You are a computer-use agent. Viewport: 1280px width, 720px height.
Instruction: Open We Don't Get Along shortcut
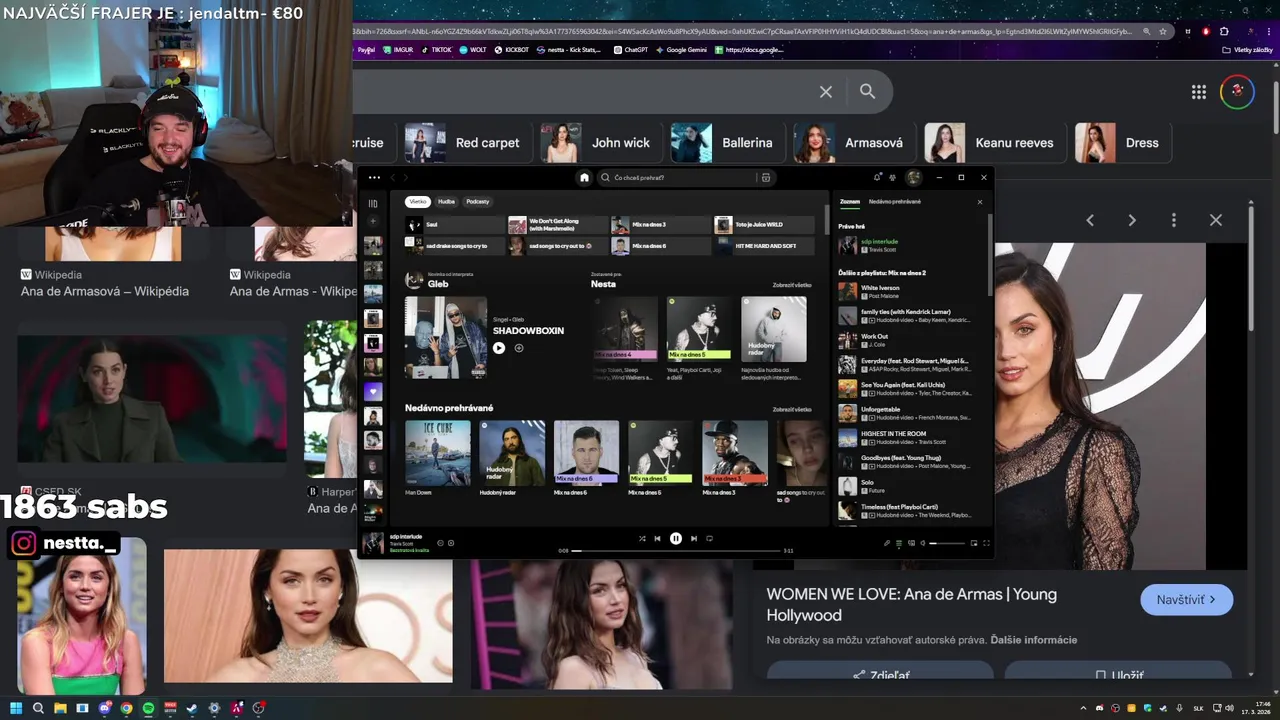click(x=558, y=225)
